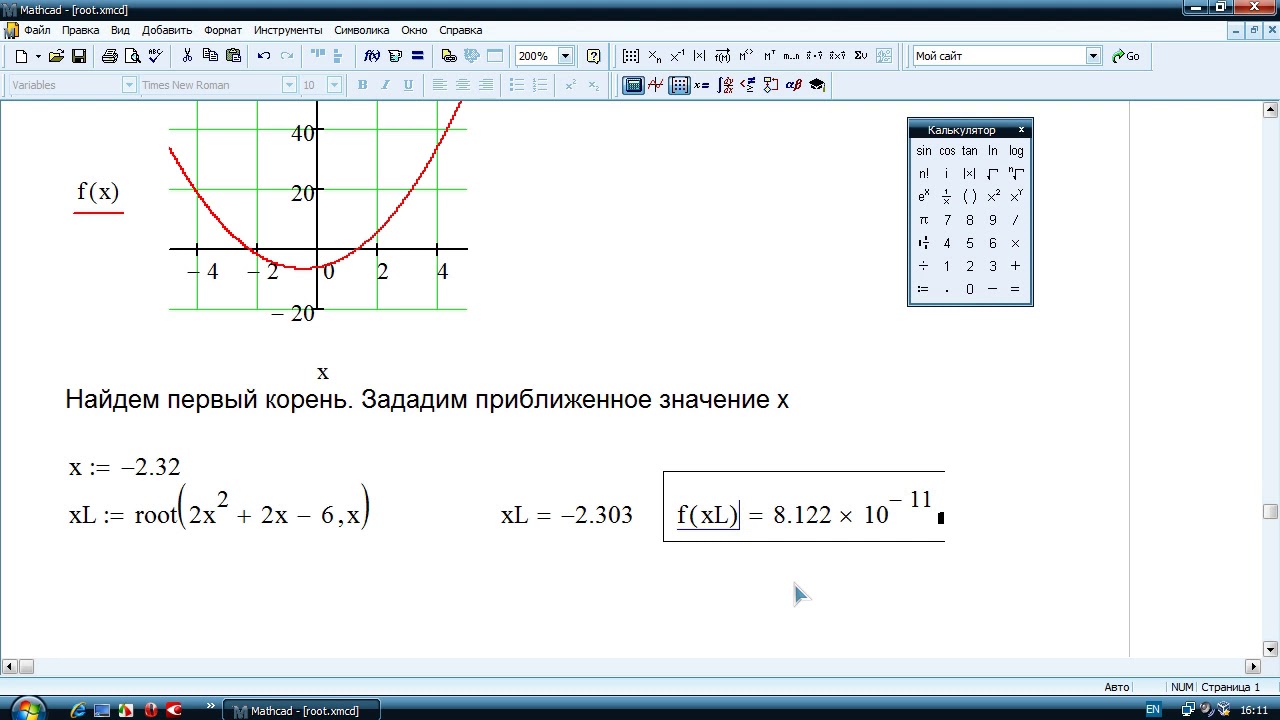Open the Справка menu
This screenshot has height=720, width=1280.
click(461, 30)
